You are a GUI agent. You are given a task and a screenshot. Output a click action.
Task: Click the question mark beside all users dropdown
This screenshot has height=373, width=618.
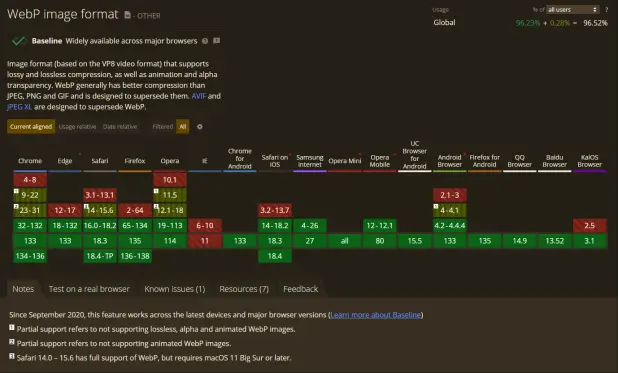pyautogui.click(x=607, y=9)
